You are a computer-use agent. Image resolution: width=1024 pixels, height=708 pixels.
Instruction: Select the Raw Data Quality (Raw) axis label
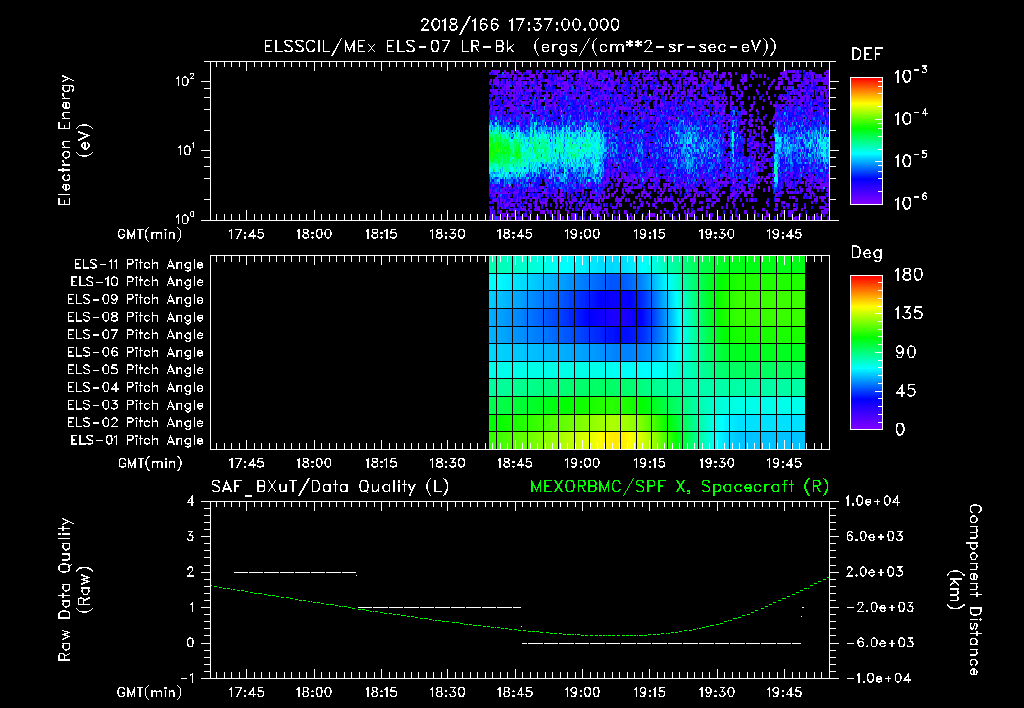[74, 589]
